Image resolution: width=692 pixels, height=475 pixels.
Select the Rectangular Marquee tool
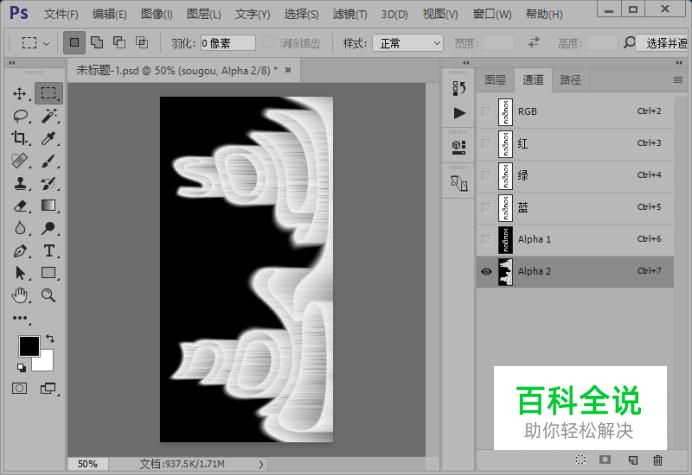[49, 93]
